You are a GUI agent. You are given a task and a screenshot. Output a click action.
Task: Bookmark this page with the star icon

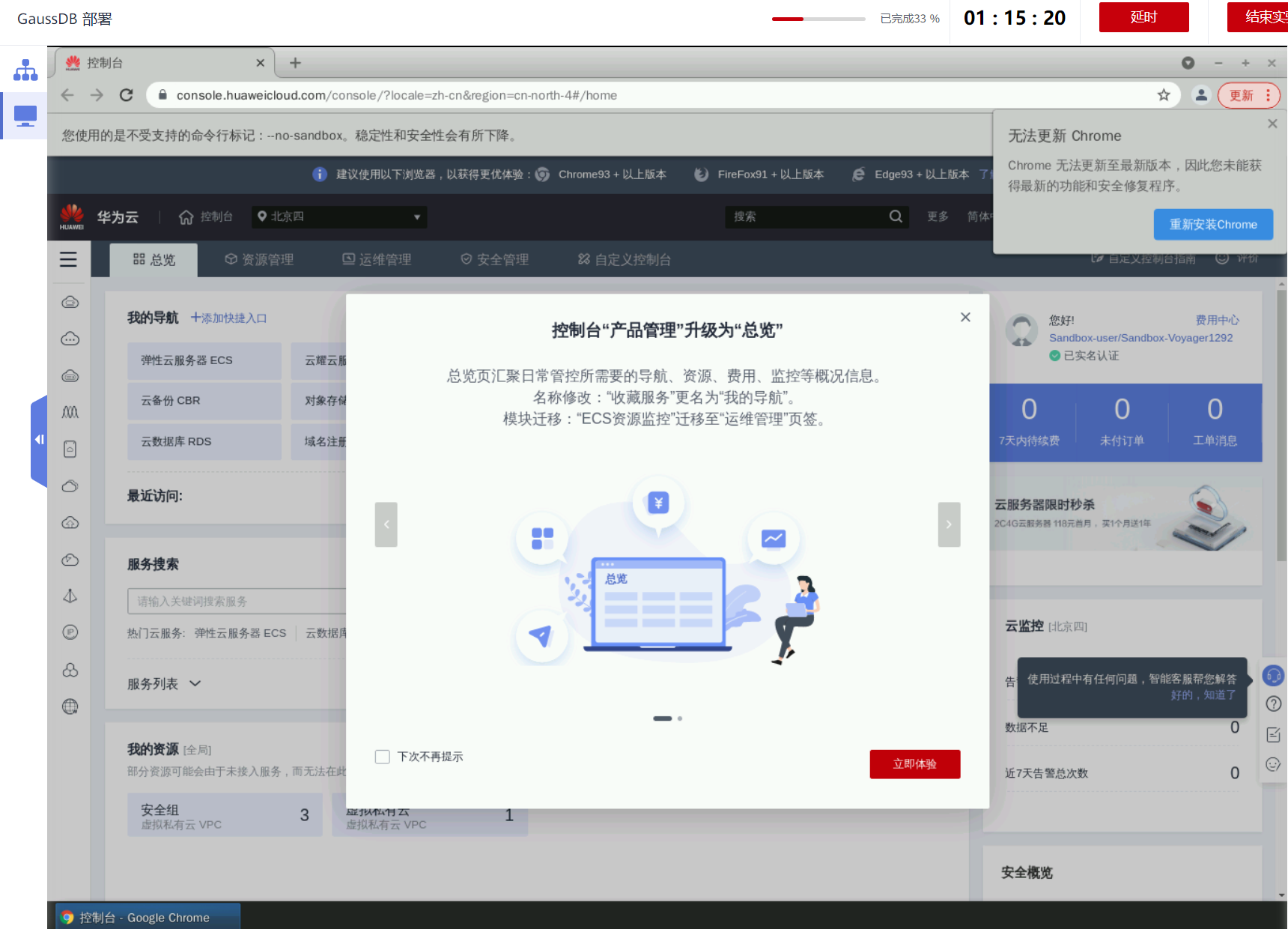[x=1163, y=95]
